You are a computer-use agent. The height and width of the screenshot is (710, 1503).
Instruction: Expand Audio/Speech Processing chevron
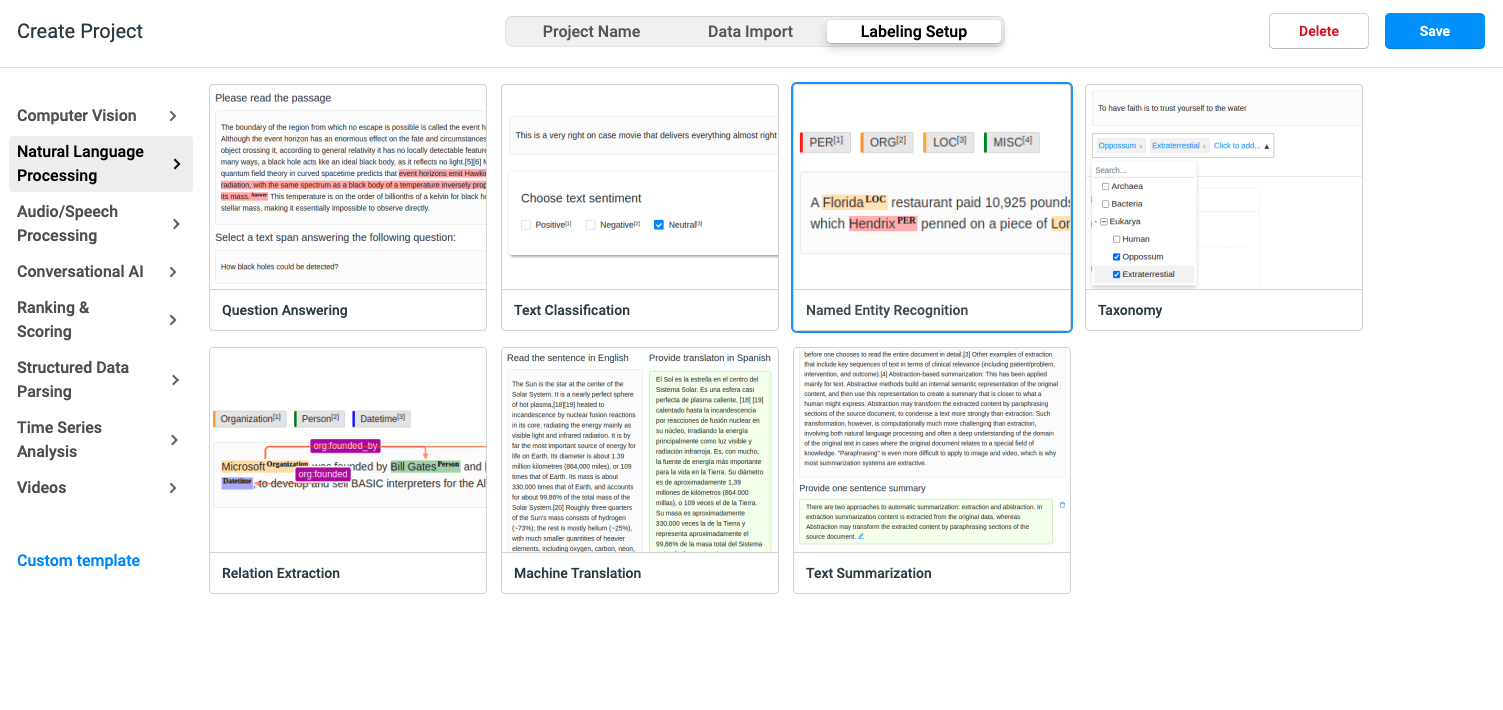tap(176, 224)
